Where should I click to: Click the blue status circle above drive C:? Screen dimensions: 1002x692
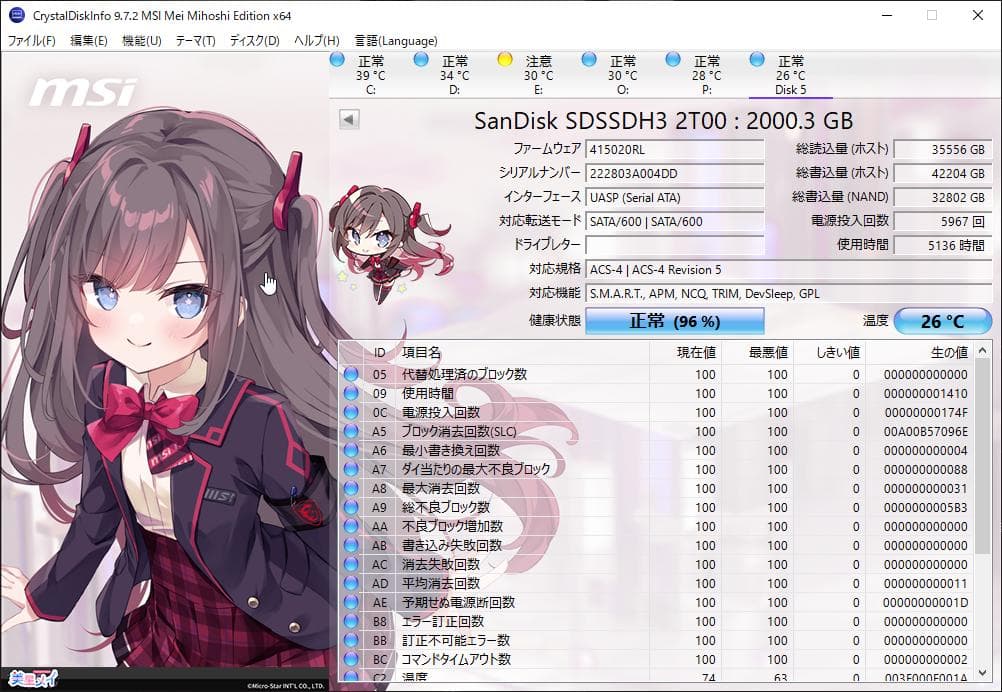[337, 61]
